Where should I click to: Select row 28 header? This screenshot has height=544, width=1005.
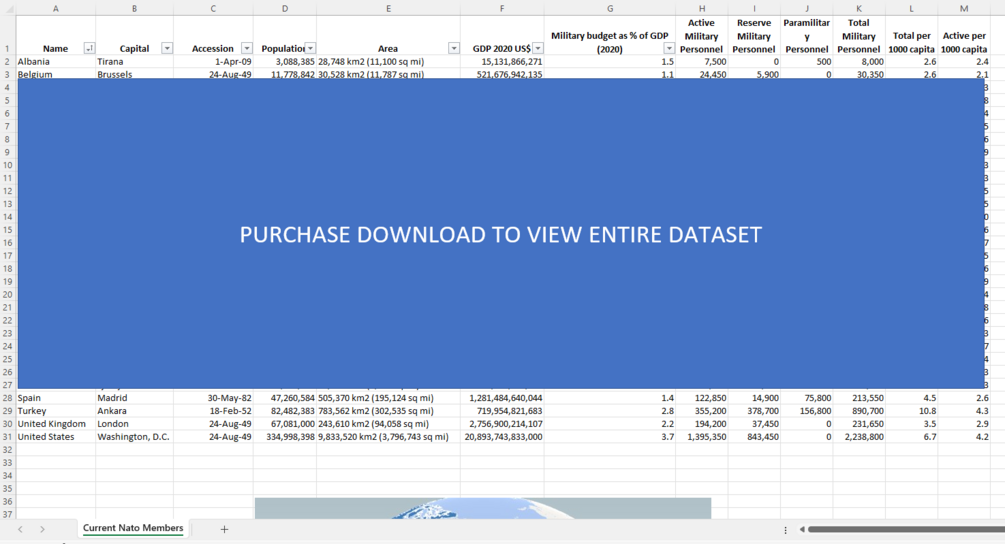click(x=8, y=398)
